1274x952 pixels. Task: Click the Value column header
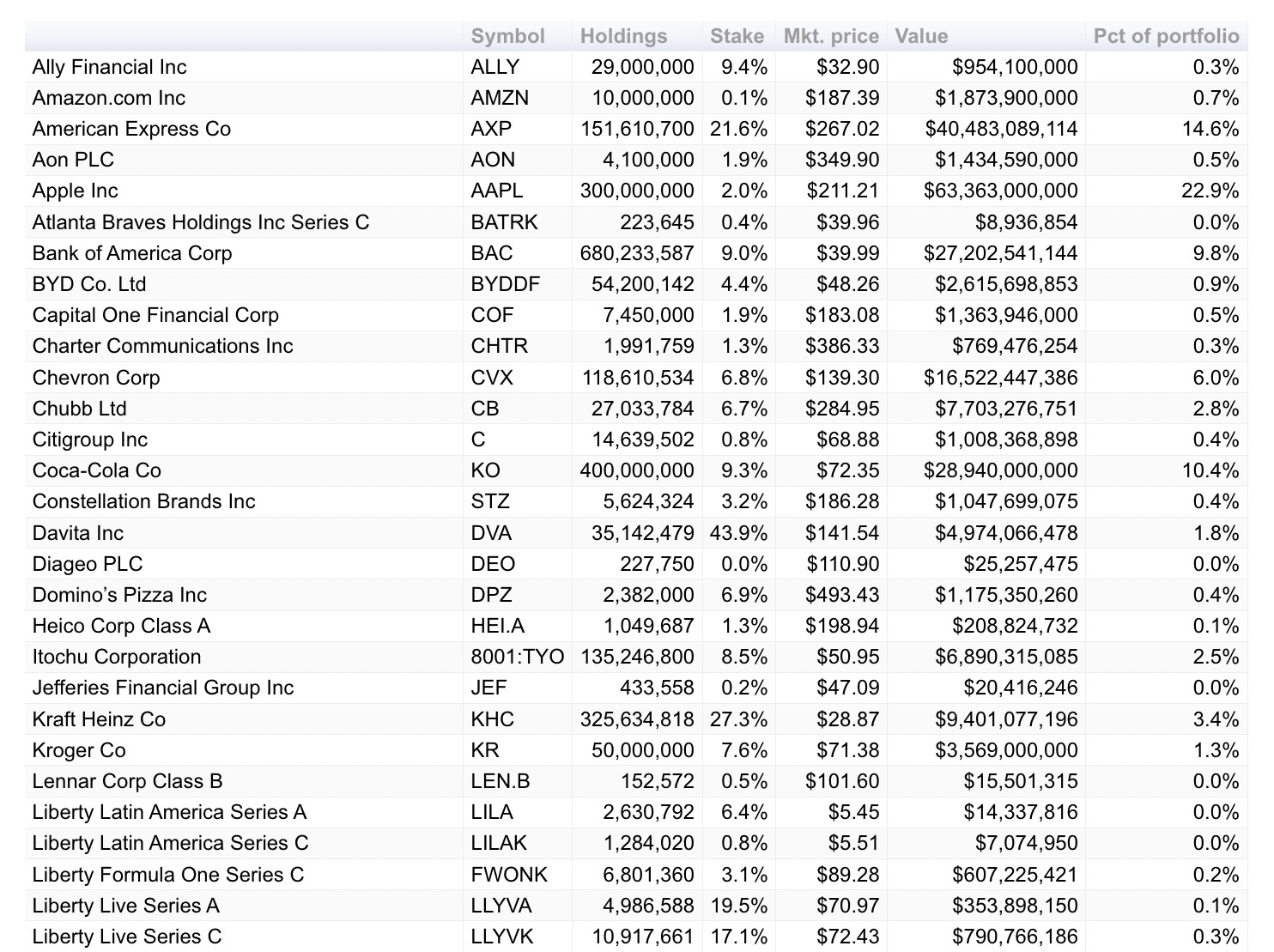pyautogui.click(x=921, y=36)
